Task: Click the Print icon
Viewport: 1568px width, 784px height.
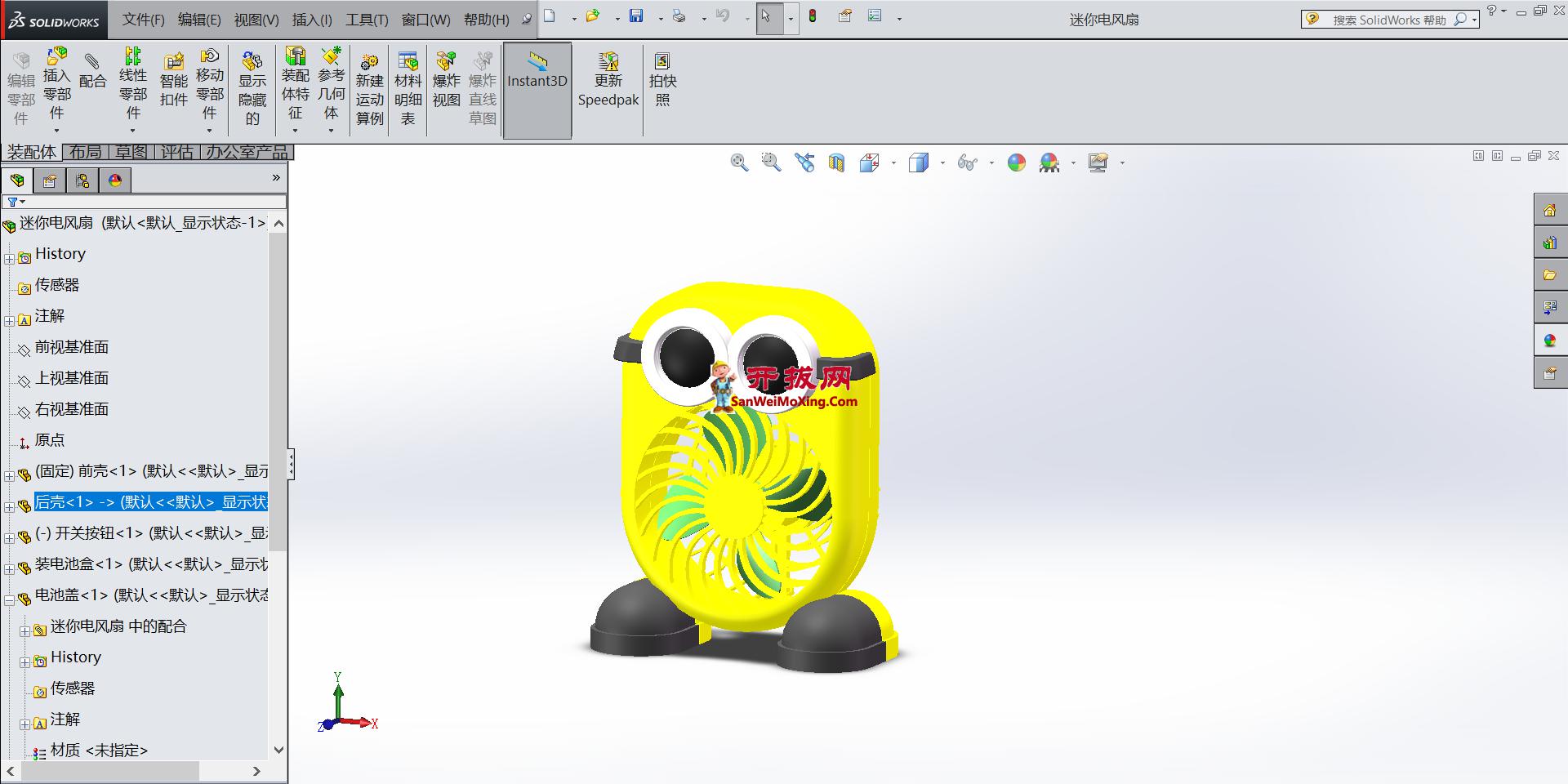Action: click(679, 16)
